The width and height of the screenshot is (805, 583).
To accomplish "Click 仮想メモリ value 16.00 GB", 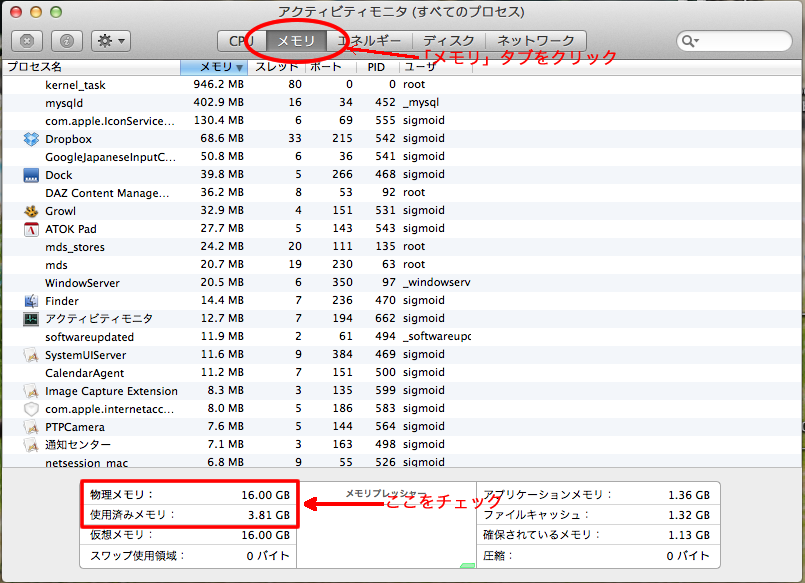I will pos(265,535).
